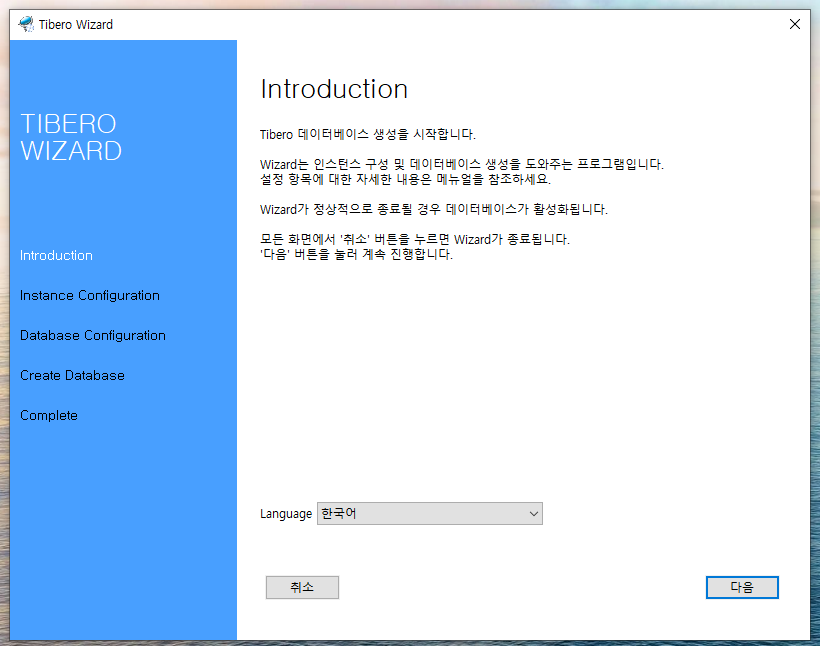Screen dimensions: 820x646
Task: Click the 취소 cancel button
Action: pyautogui.click(x=302, y=587)
